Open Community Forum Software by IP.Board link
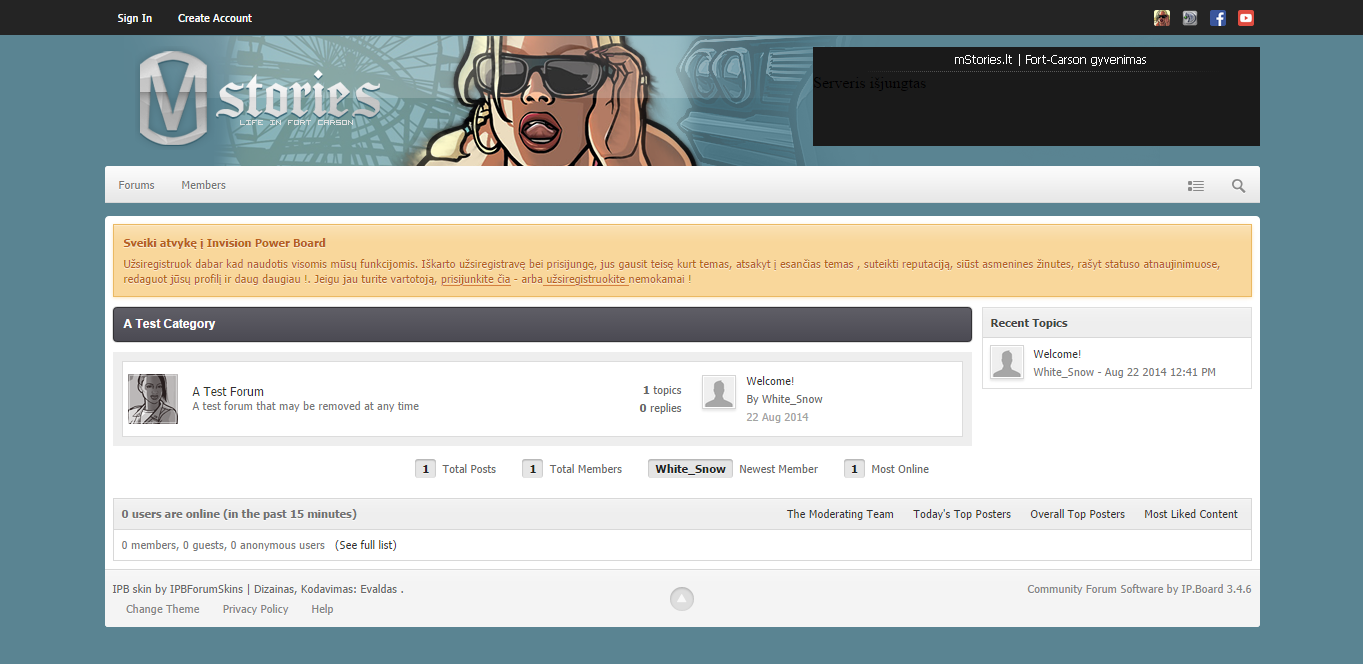Screen dimensions: 1363x664 [1139, 589]
